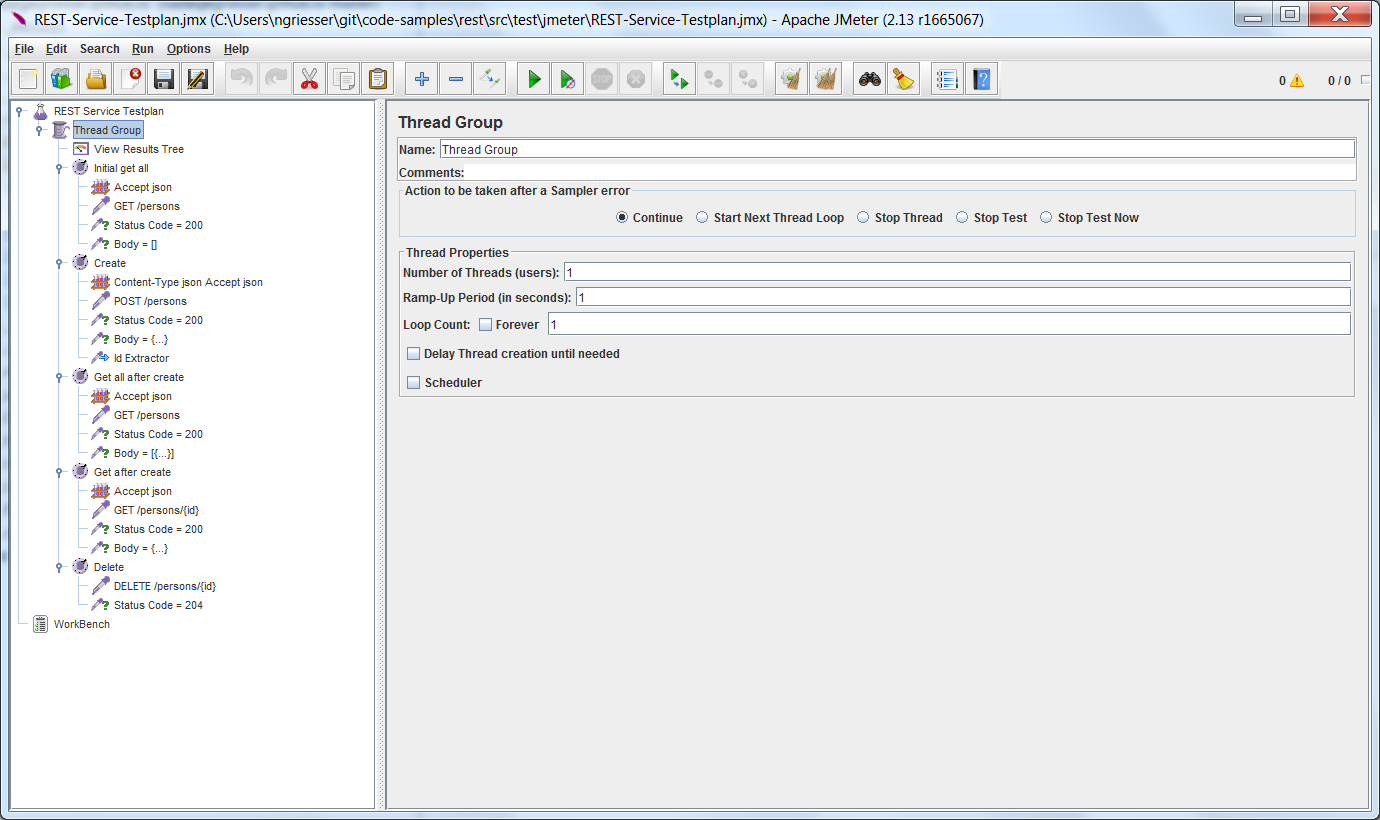1380x820 pixels.
Task: Open the Edit menu
Action: [56, 48]
